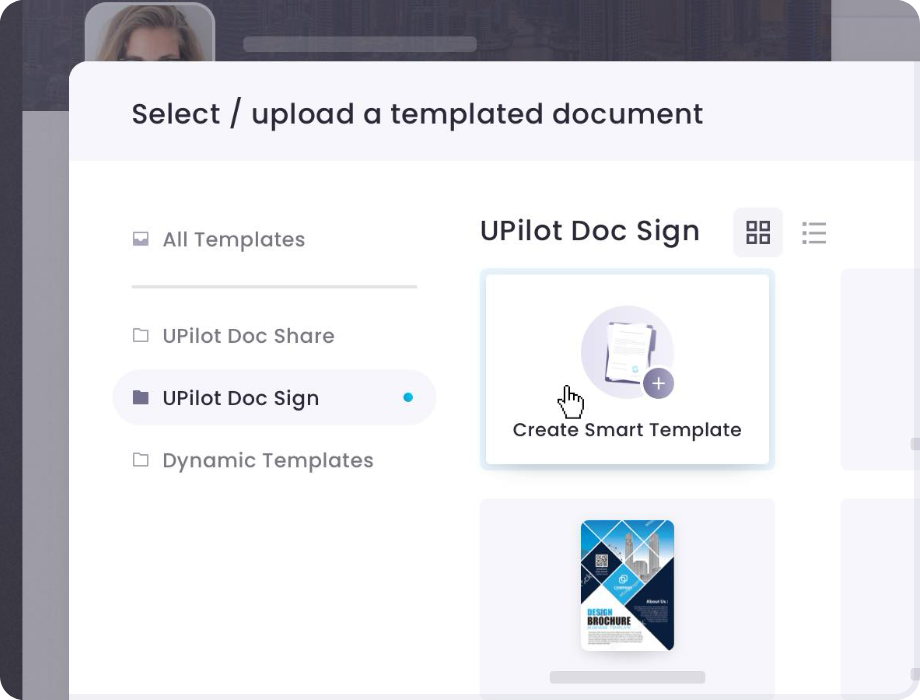Click the UPilot Doc Share folder icon

(140, 335)
